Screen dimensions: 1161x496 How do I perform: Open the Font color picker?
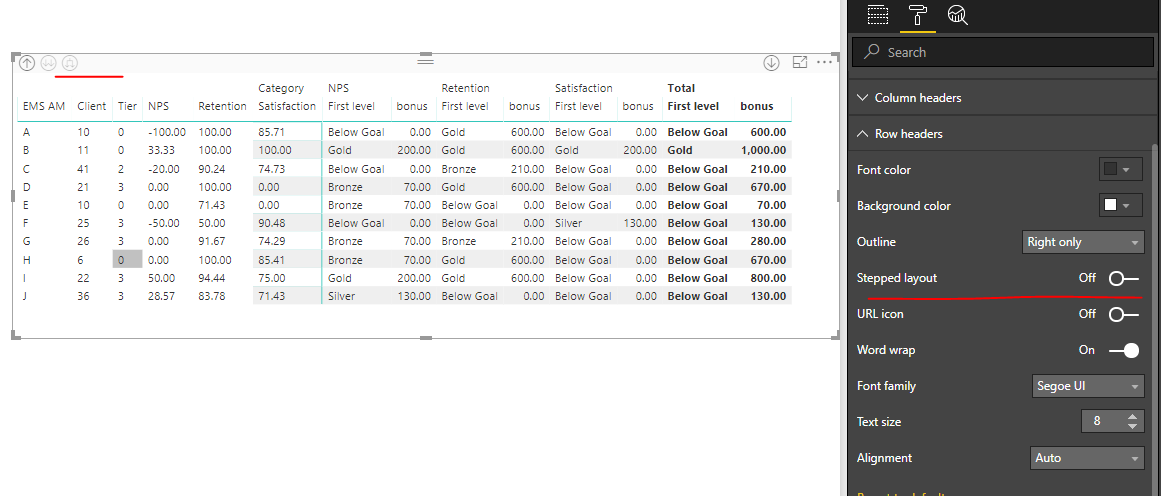pos(1120,170)
